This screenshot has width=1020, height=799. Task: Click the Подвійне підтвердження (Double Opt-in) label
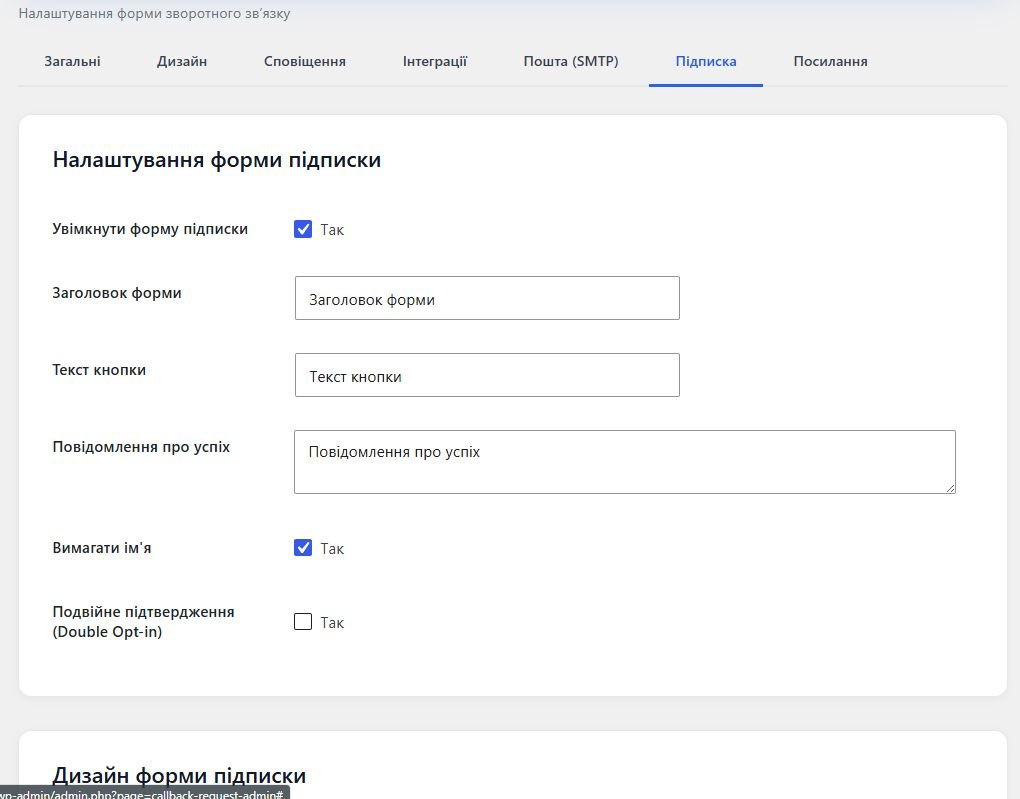[x=143, y=622]
